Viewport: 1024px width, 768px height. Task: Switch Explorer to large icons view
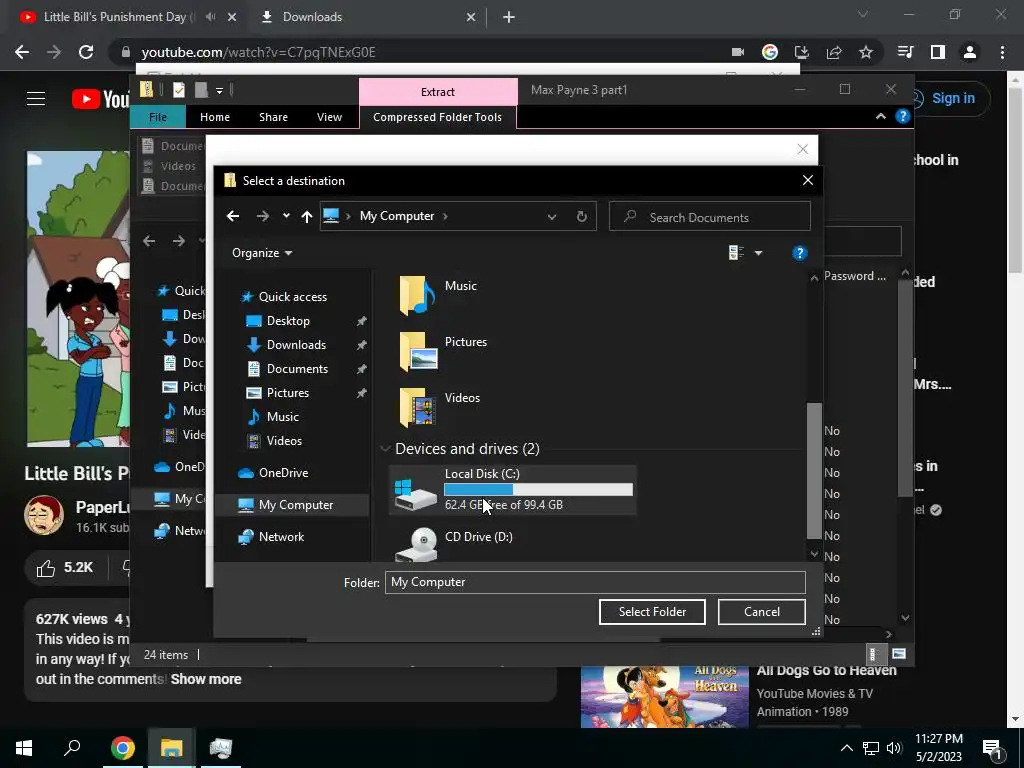899,654
